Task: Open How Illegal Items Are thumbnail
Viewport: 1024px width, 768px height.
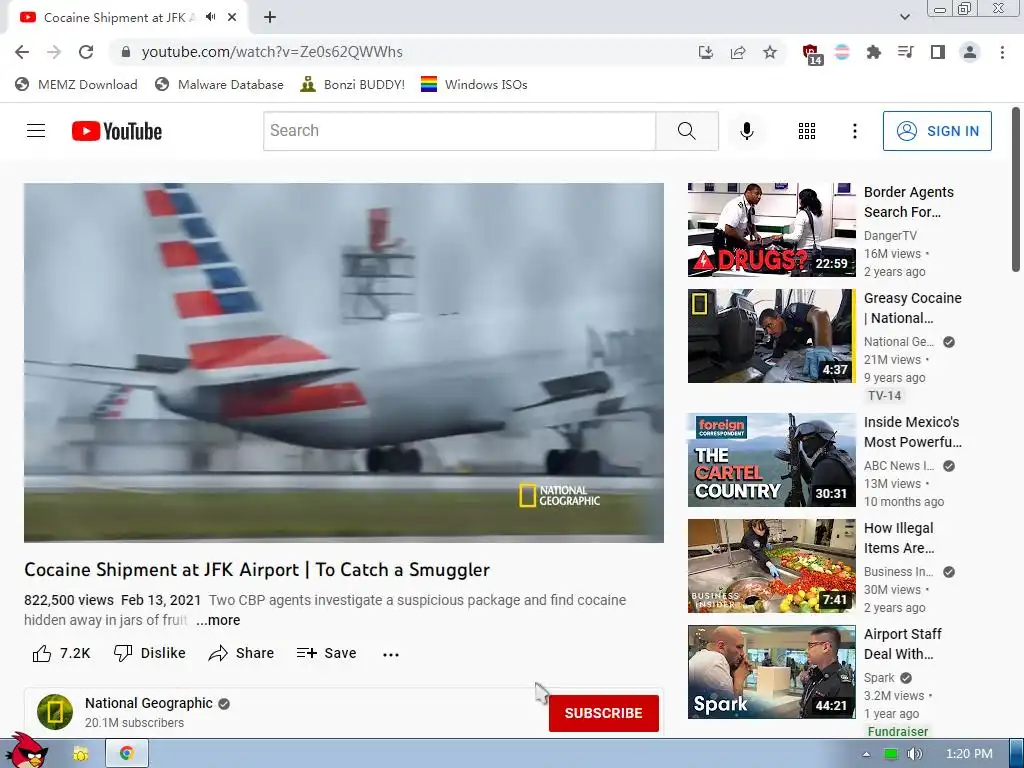Action: 771,566
